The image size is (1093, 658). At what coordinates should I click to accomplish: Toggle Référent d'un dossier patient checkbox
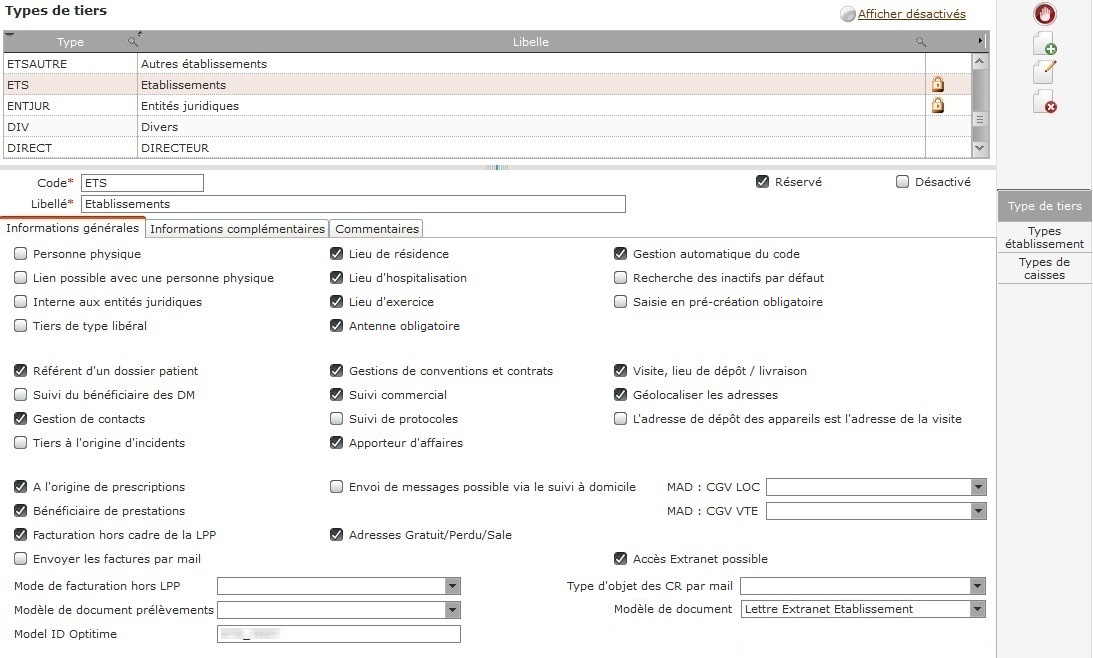click(20, 371)
